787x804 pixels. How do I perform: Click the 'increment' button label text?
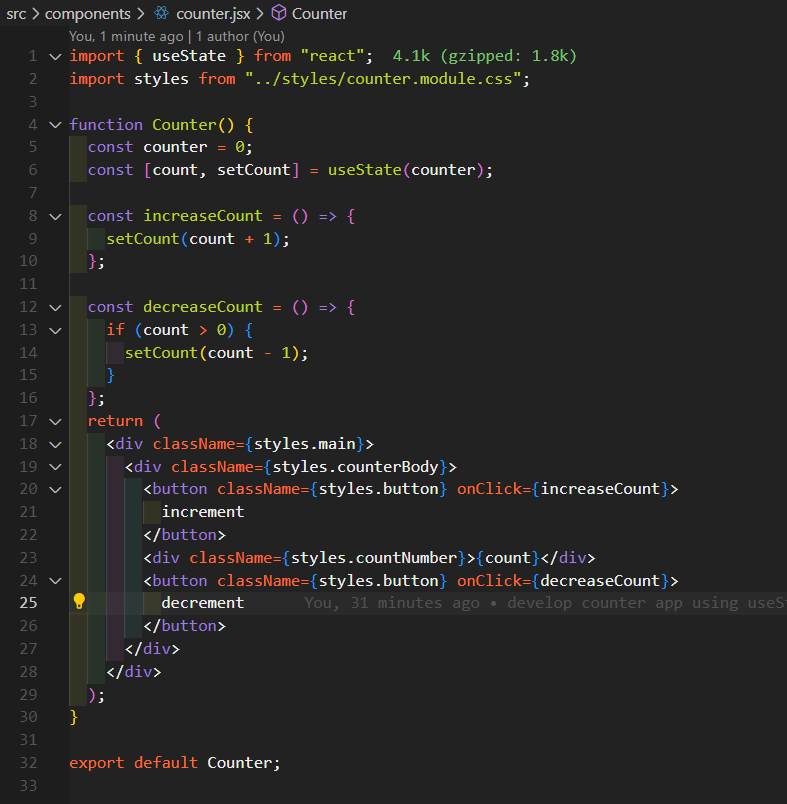click(x=203, y=512)
